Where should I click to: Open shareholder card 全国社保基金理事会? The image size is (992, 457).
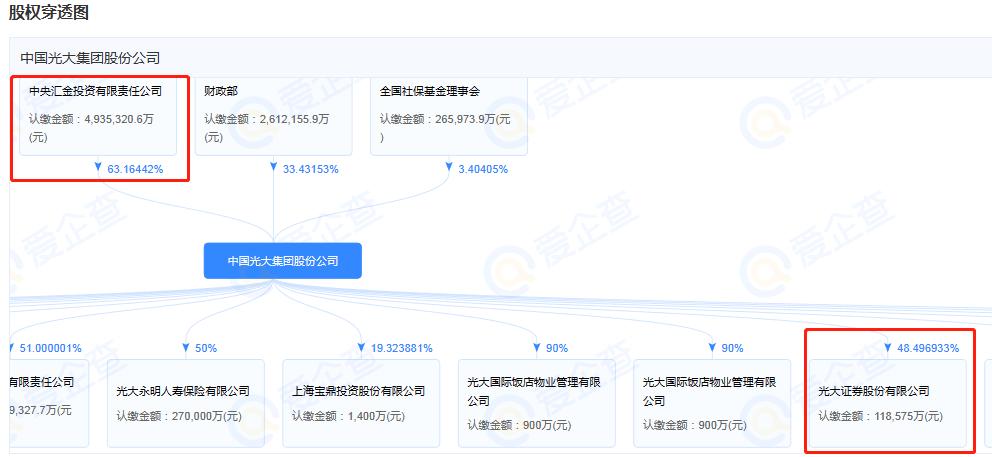pyautogui.click(x=449, y=115)
